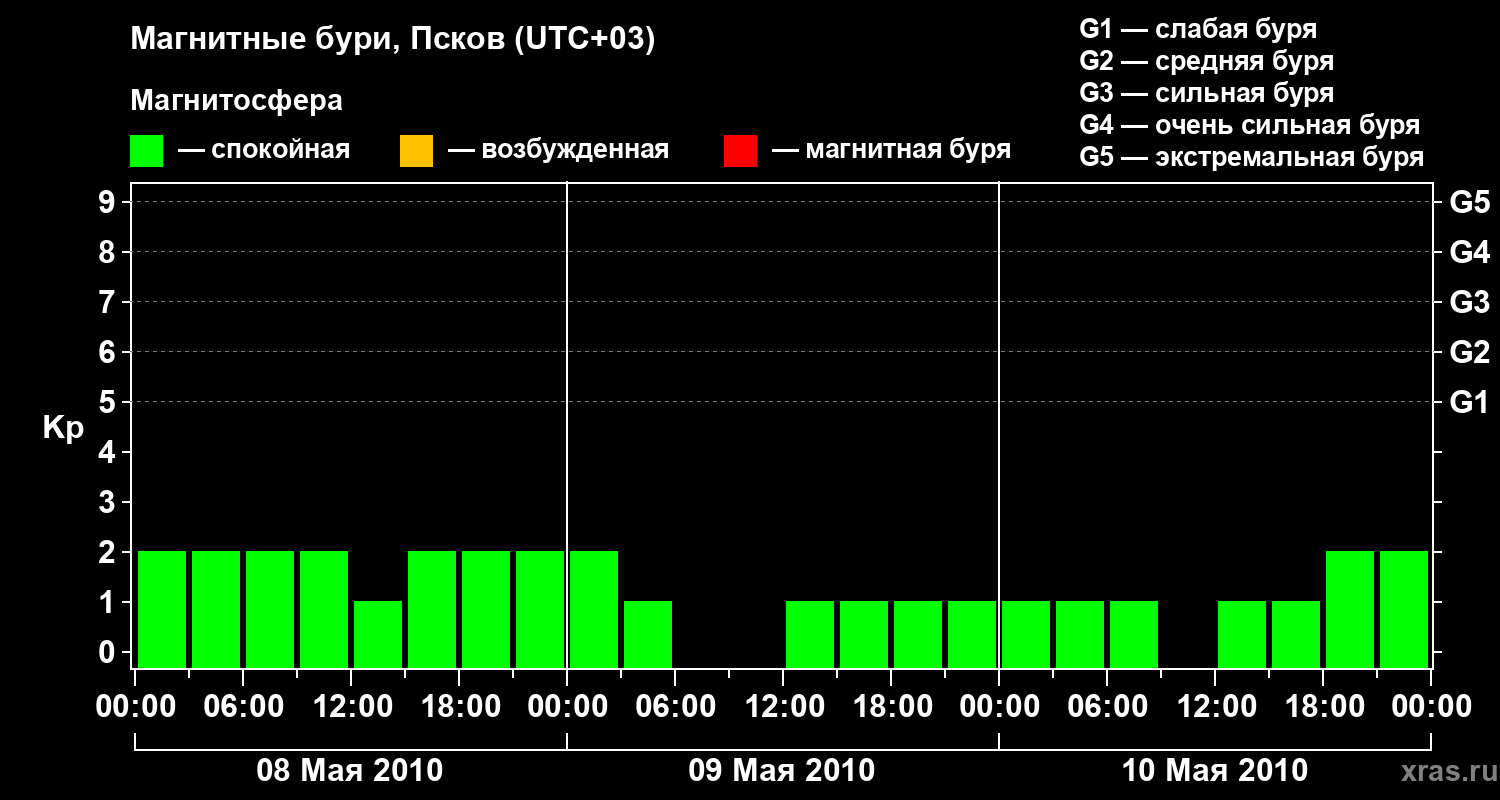Click the red 'магнитная буря' legend swatch
This screenshot has width=1500, height=800.
(740, 151)
